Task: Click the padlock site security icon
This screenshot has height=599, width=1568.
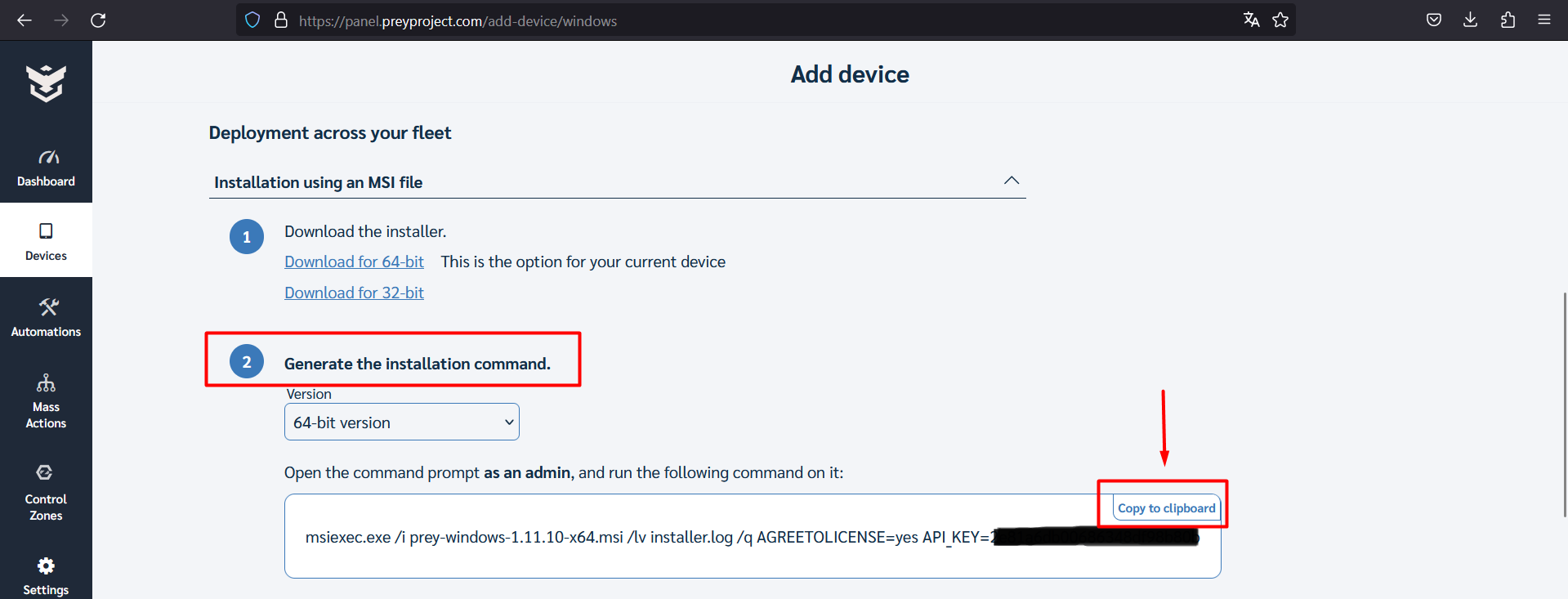Action: [281, 20]
